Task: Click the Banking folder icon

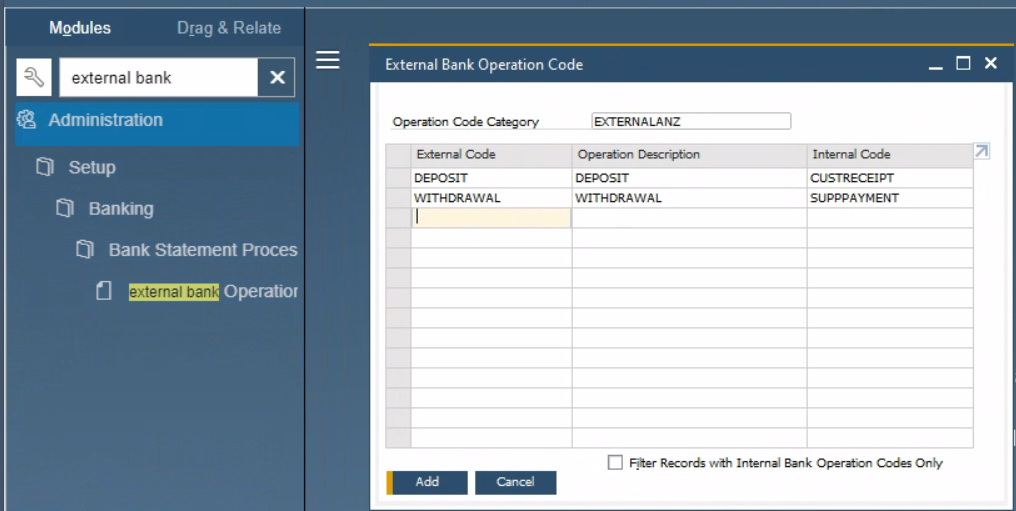Action: pos(65,208)
